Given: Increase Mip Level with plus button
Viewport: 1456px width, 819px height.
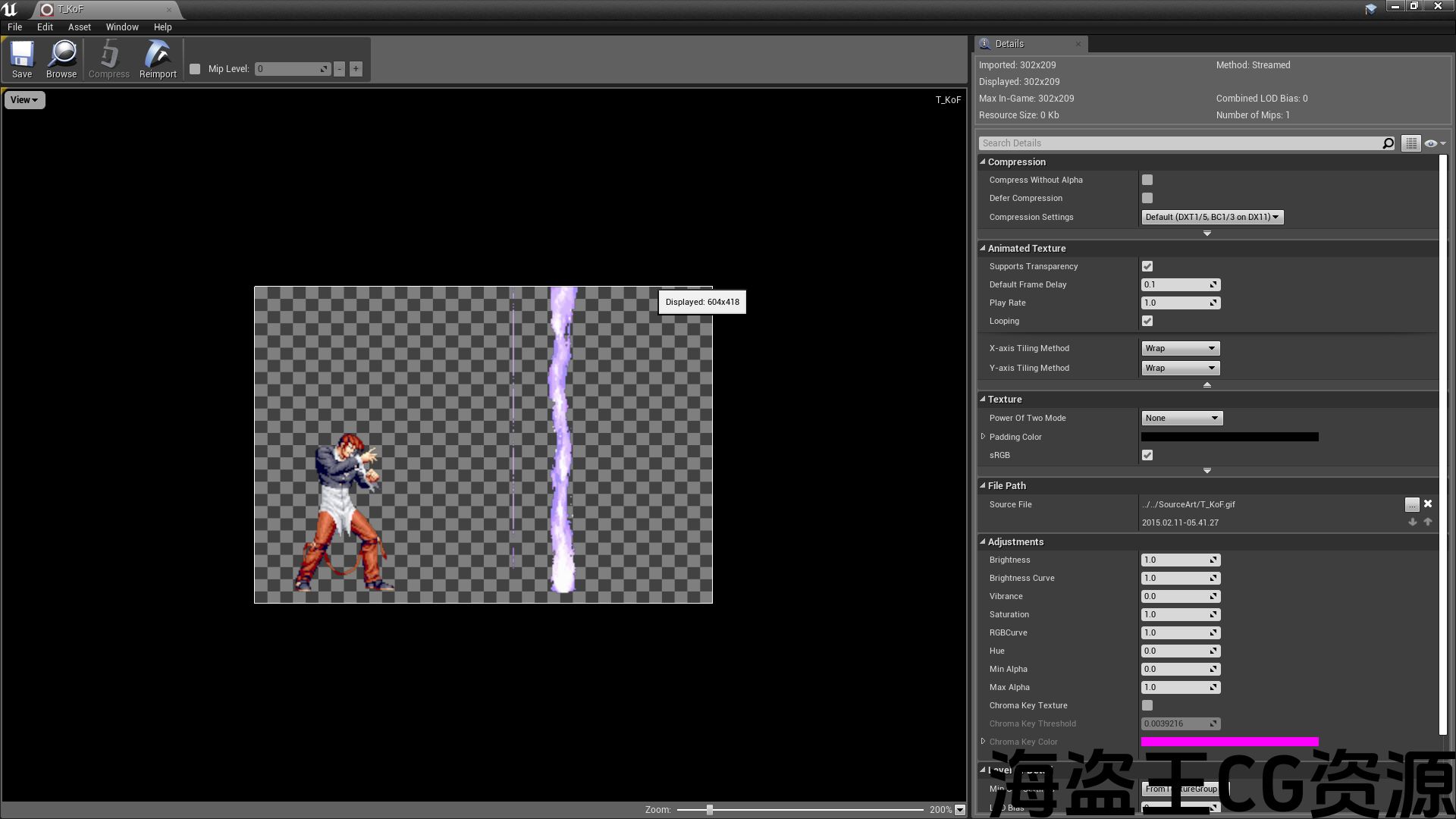Looking at the screenshot, I should pyautogui.click(x=356, y=69).
